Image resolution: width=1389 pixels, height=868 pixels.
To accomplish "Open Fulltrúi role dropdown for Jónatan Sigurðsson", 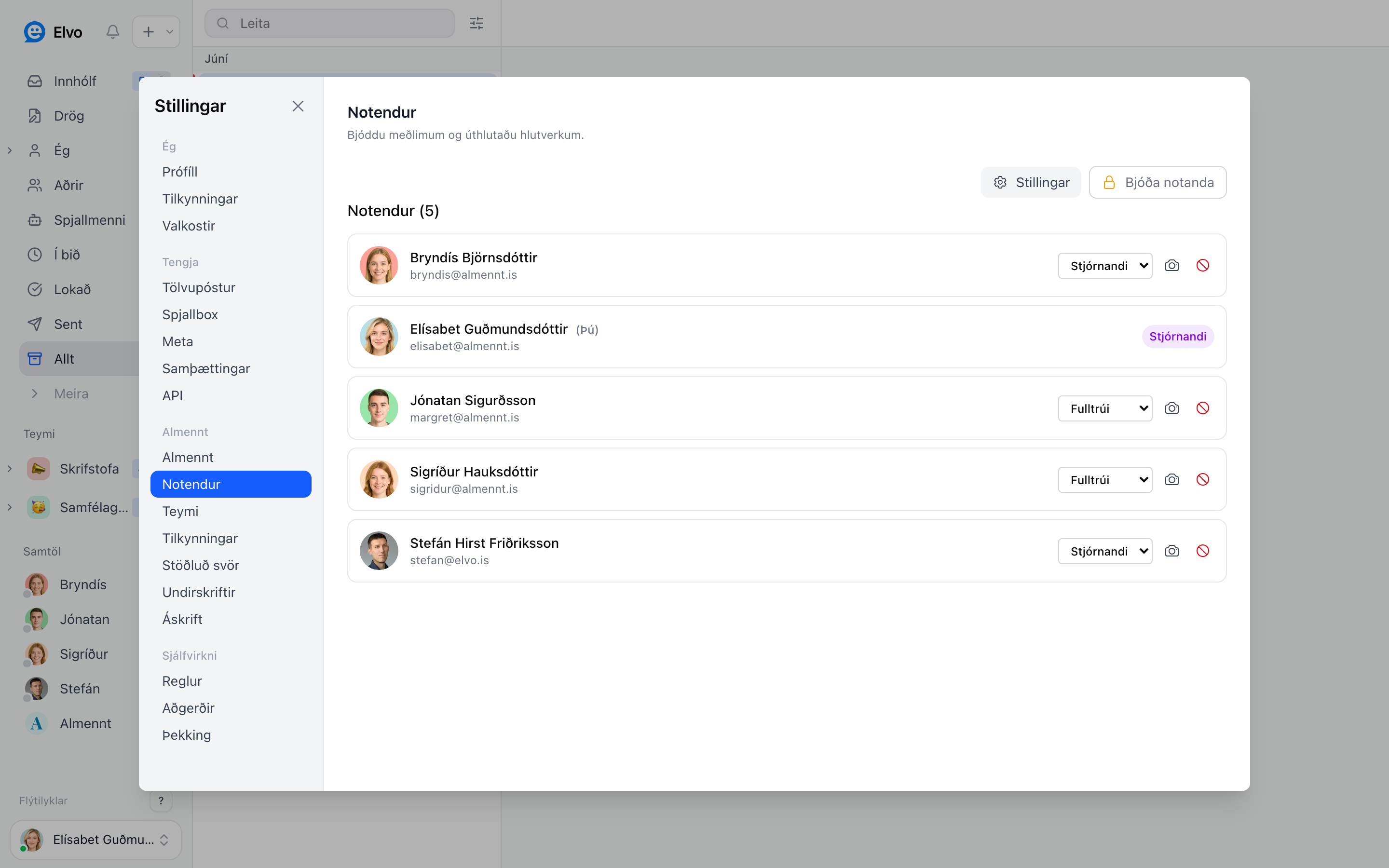I will coord(1105,408).
